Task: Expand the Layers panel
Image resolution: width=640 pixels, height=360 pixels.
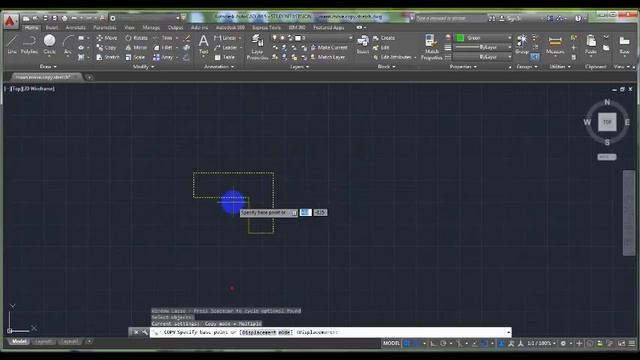Action: click(299, 67)
